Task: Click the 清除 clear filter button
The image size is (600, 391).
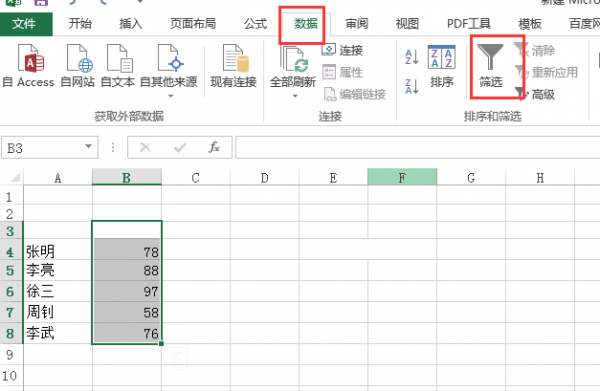Action: point(535,50)
